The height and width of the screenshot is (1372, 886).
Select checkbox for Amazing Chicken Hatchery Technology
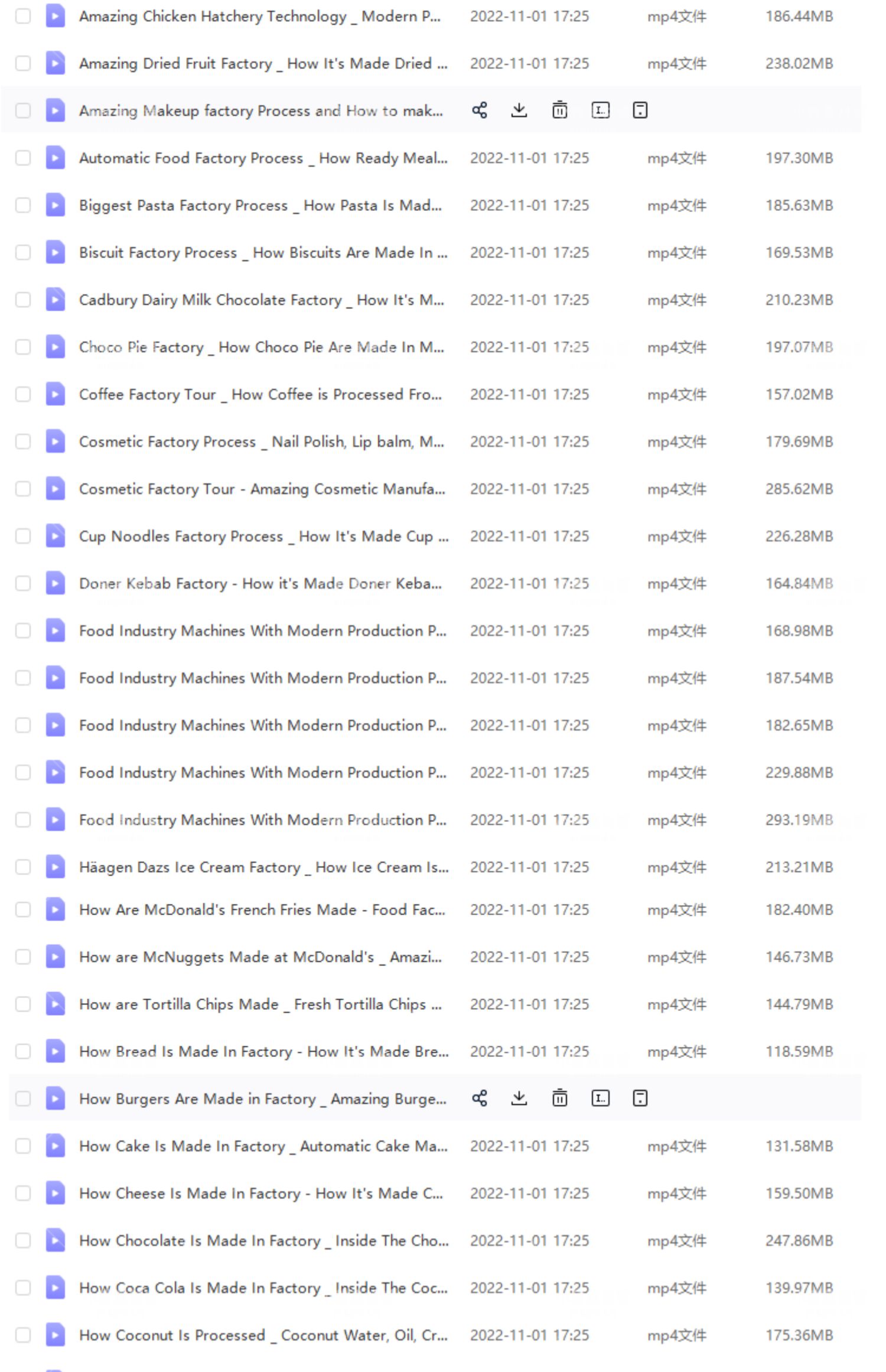point(23,16)
